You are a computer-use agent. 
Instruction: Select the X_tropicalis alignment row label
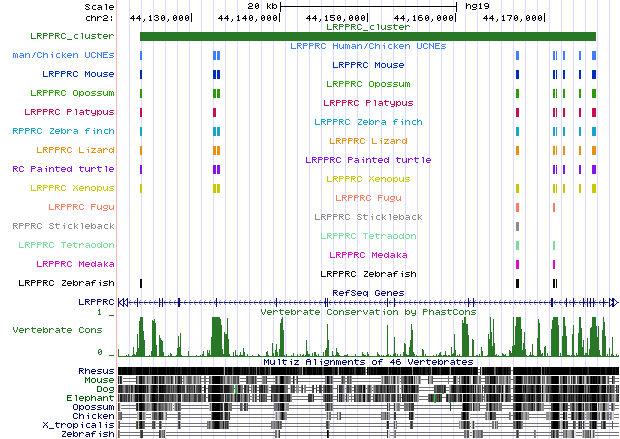[86, 425]
